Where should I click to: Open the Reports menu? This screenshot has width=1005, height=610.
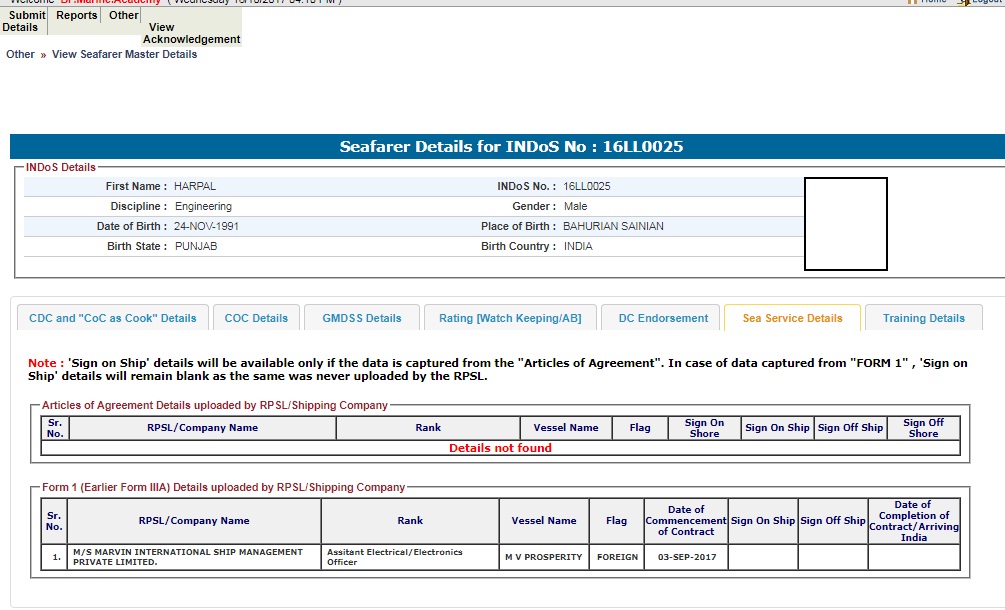(x=77, y=16)
